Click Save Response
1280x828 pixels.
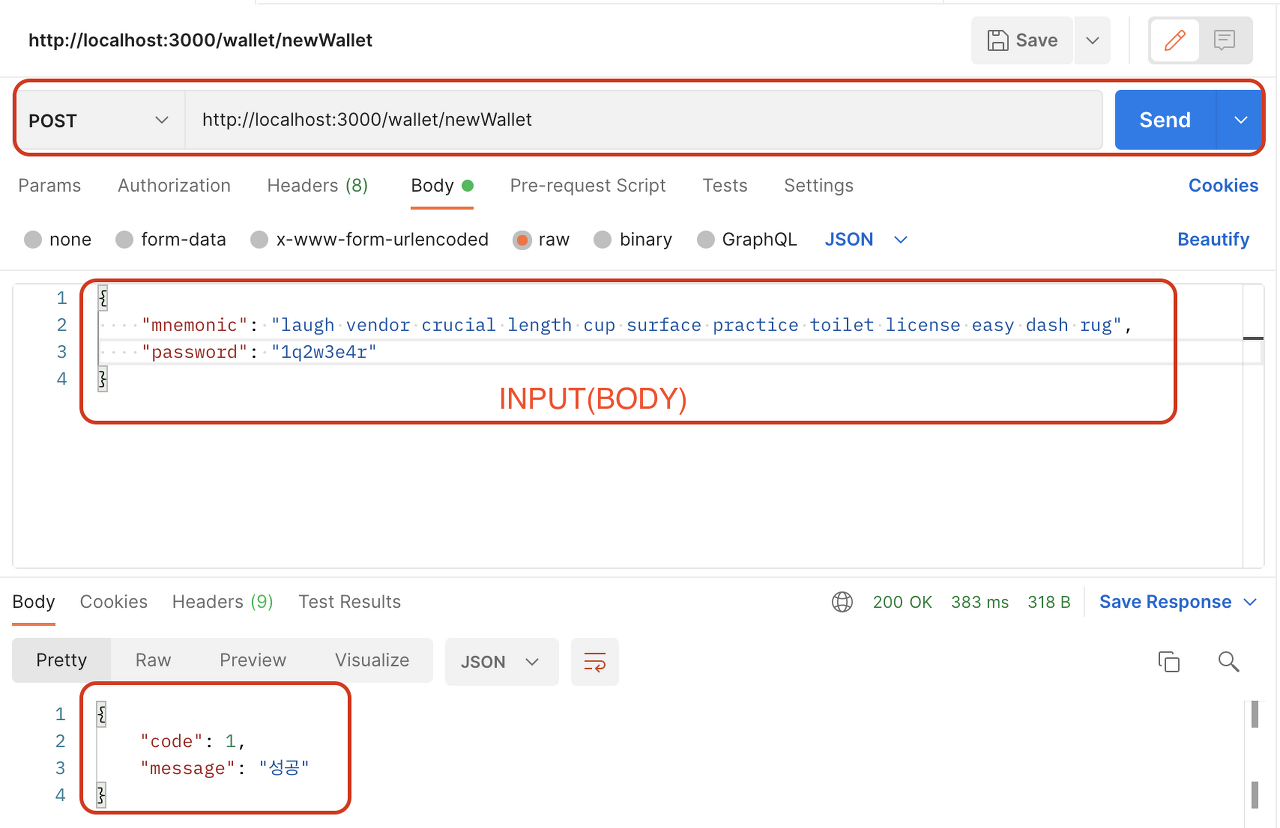point(1165,602)
